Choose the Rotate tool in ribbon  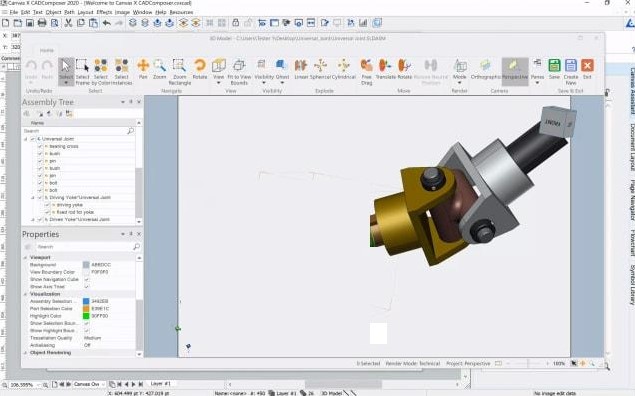click(x=200, y=69)
